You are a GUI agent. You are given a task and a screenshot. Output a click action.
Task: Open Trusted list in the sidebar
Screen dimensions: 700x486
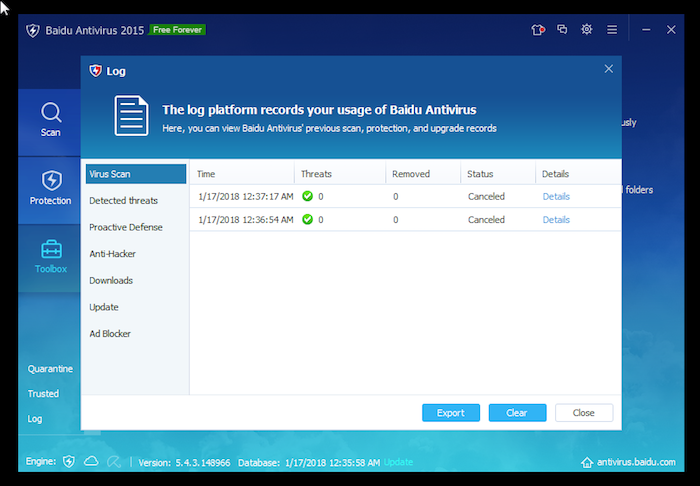[43, 394]
